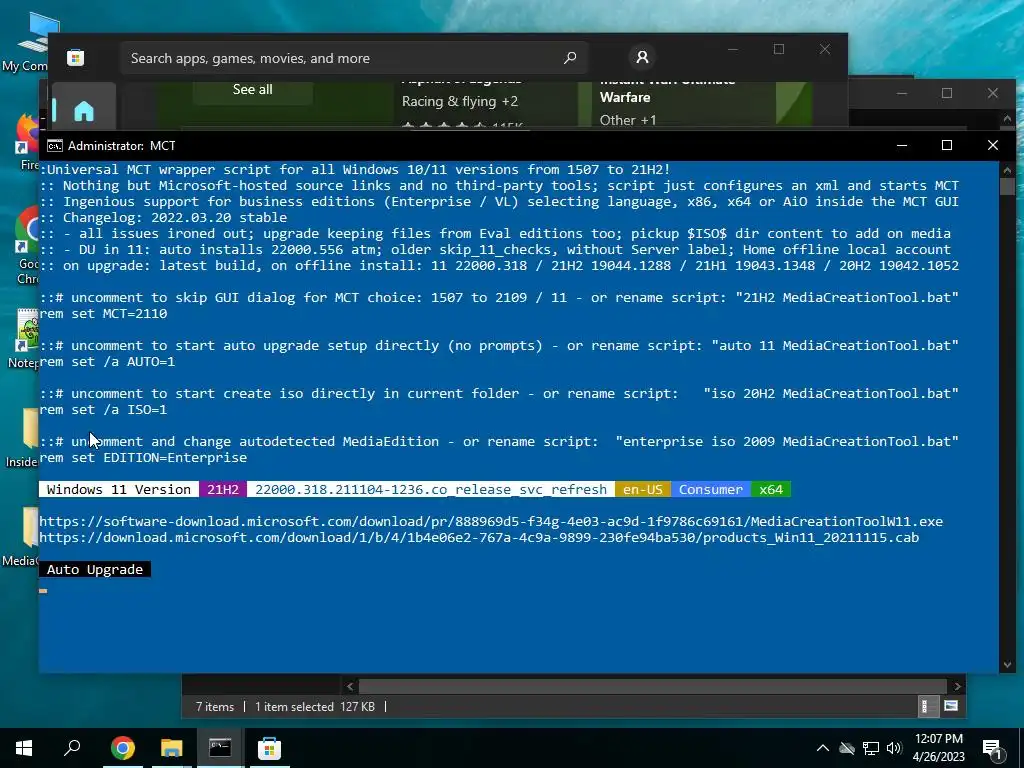This screenshot has width=1024, height=768.
Task: Select the Insider folder on desktop
Action: (x=24, y=438)
